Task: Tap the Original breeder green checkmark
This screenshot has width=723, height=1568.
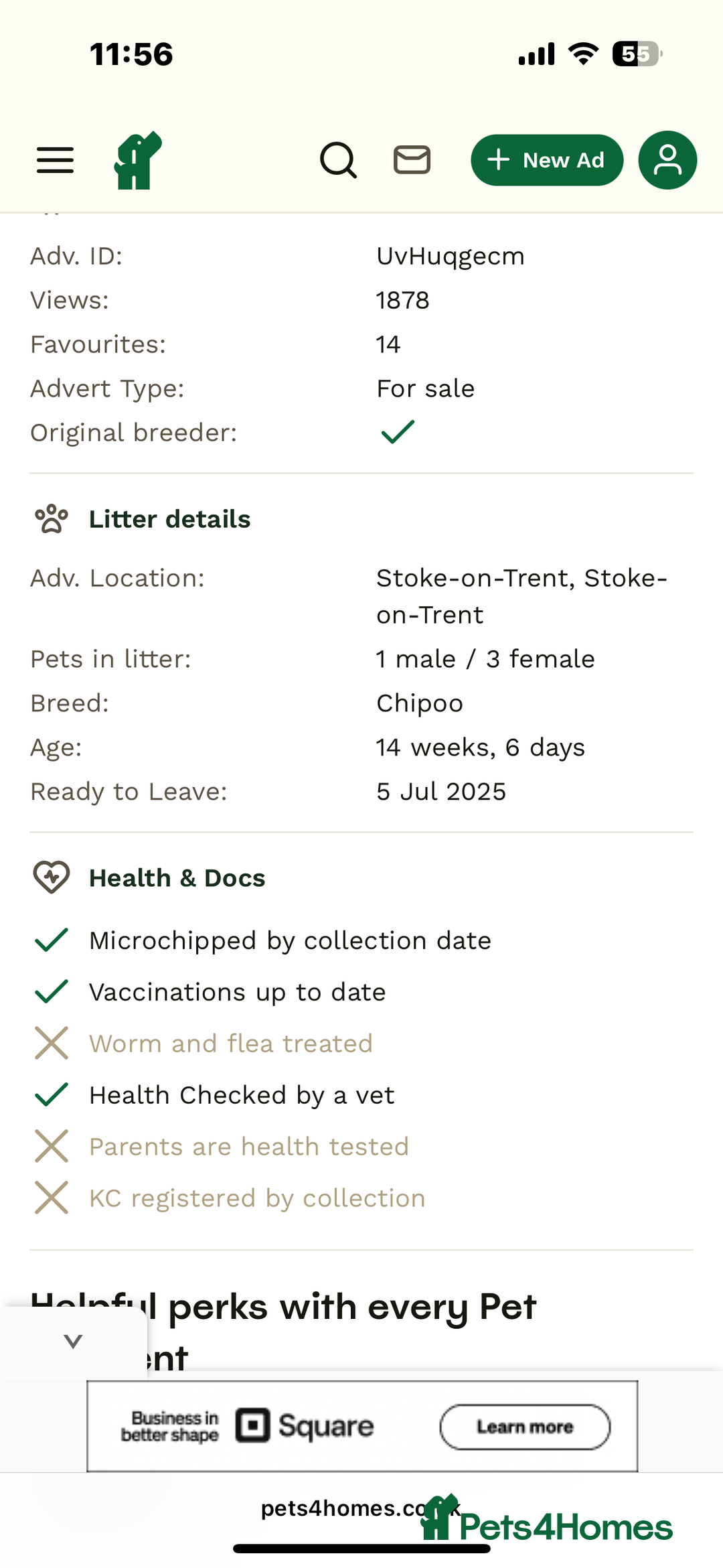Action: point(398,432)
